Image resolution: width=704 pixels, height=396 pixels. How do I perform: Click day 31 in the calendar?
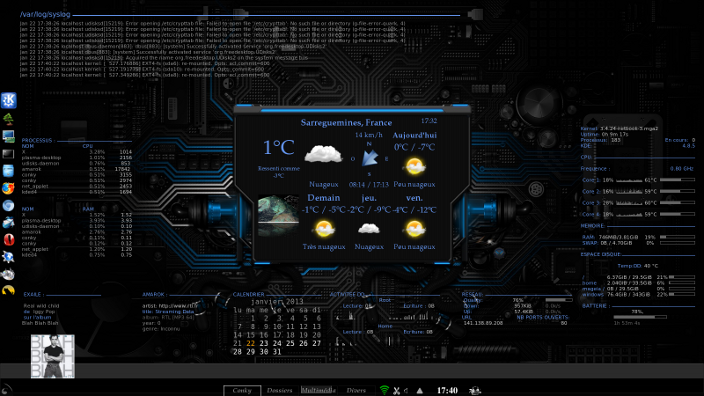coord(277,352)
